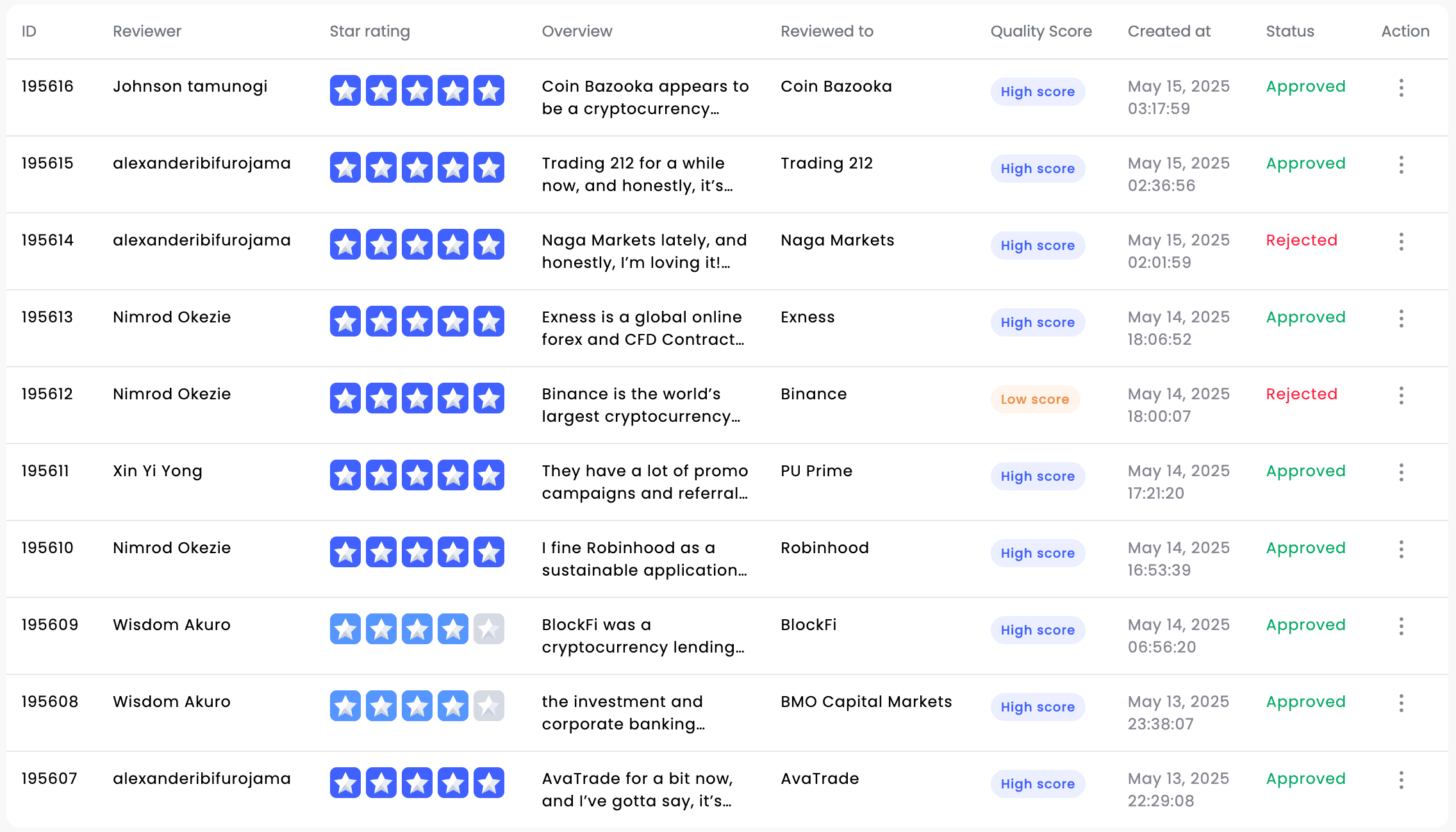
Task: Select reviewer Wisdom Akuro on review 195609
Action: point(172,625)
